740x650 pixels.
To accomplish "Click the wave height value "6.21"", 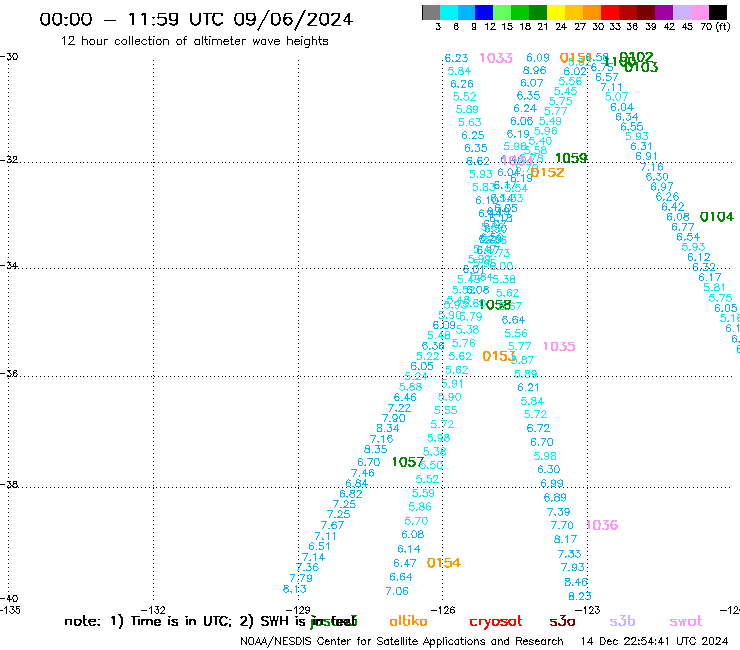I will tap(528, 387).
